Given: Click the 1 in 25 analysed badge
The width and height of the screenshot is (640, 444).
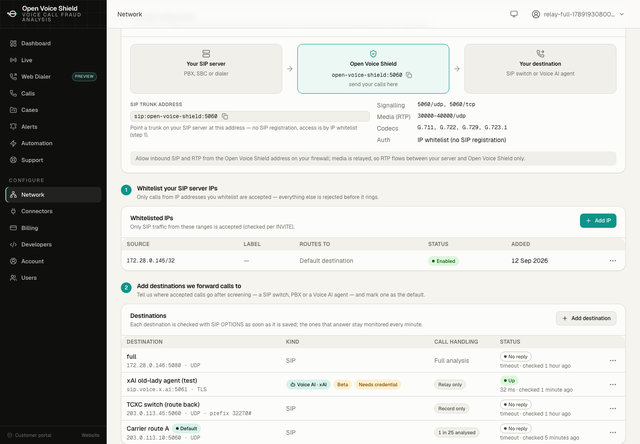Looking at the screenshot, I should 456,433.
